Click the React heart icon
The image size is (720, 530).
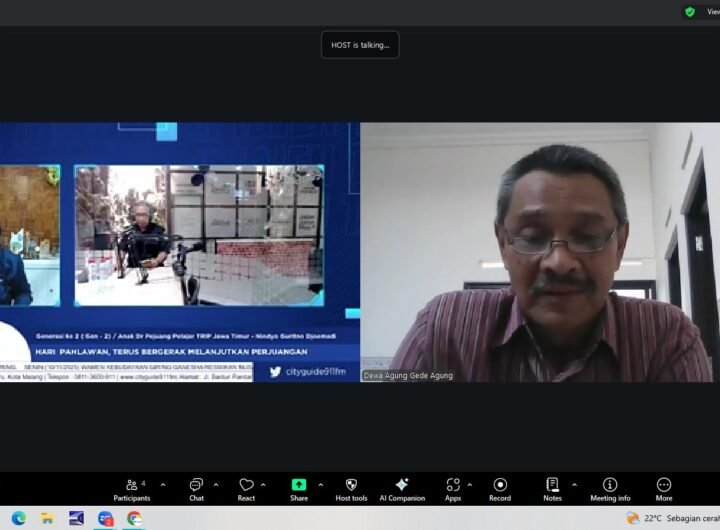[246, 485]
